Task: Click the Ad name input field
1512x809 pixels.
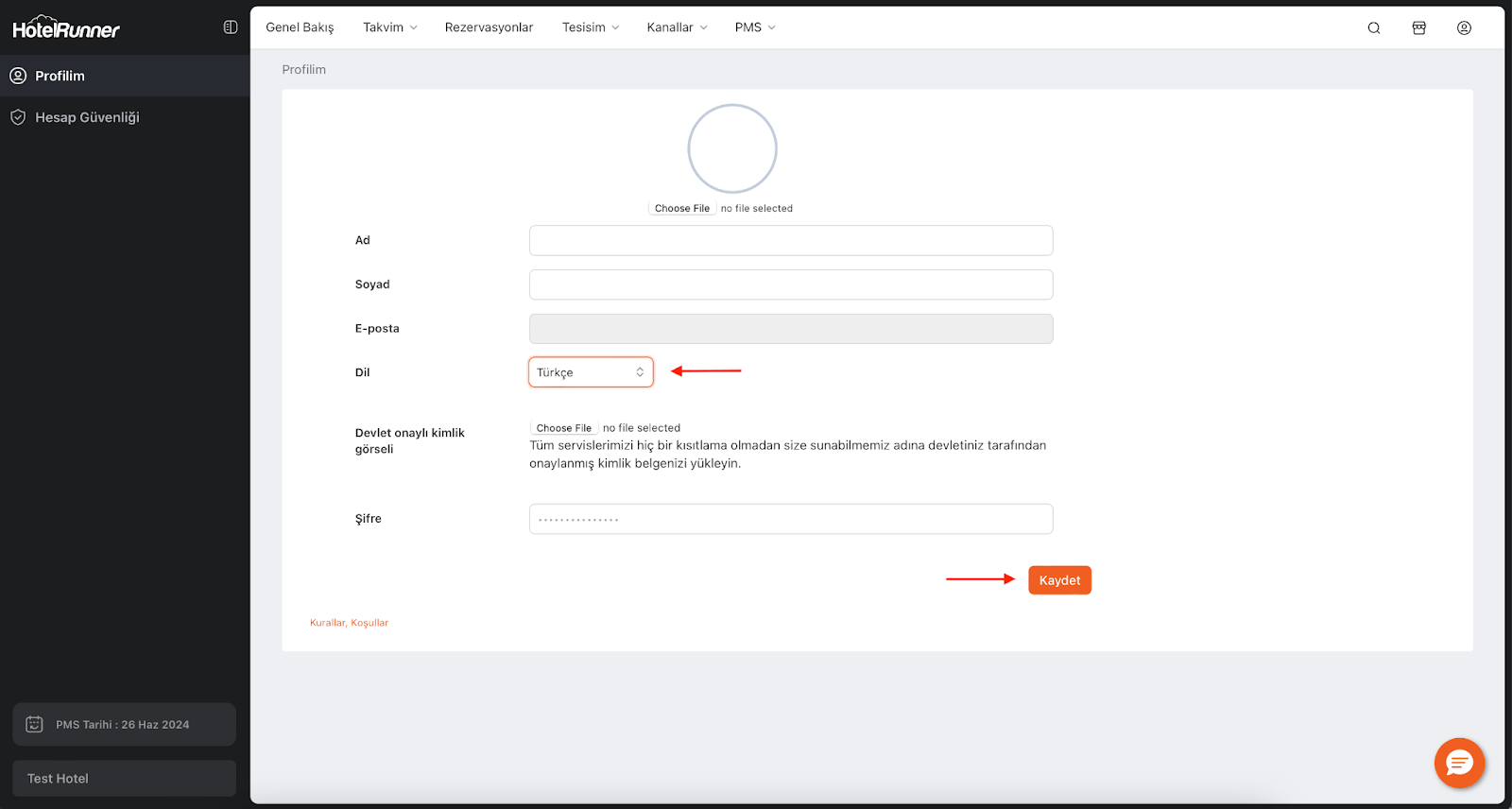Action: (x=791, y=240)
